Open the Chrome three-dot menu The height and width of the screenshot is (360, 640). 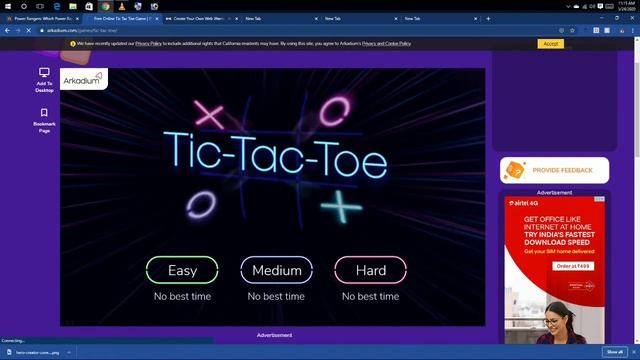[x=633, y=31]
